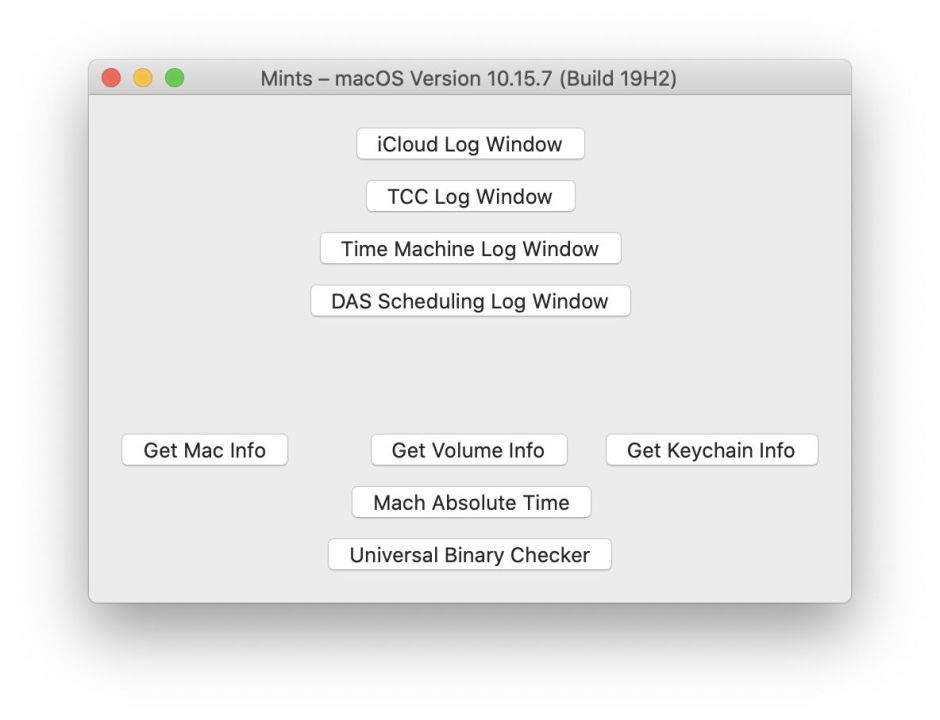Click the Mints window title text
Viewport: 940px width, 720px height.
tap(468, 78)
